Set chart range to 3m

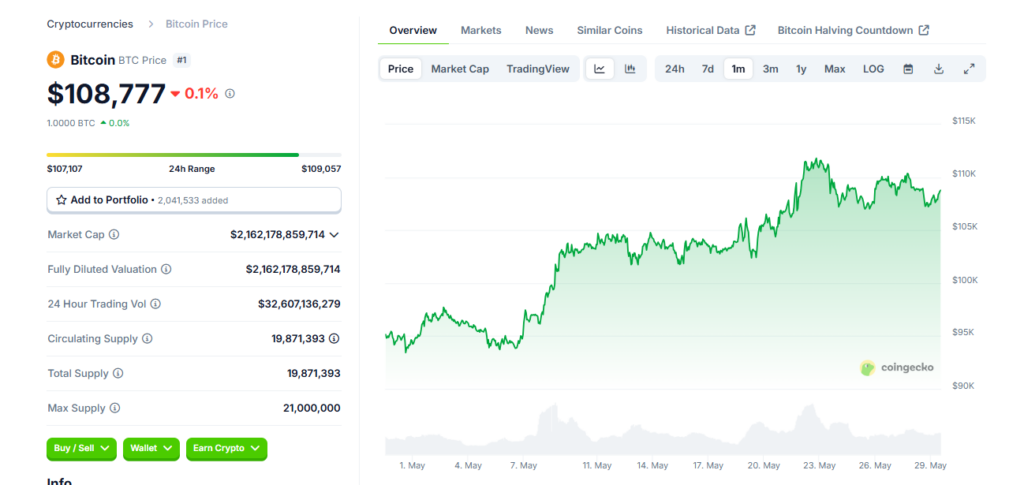[x=771, y=69]
